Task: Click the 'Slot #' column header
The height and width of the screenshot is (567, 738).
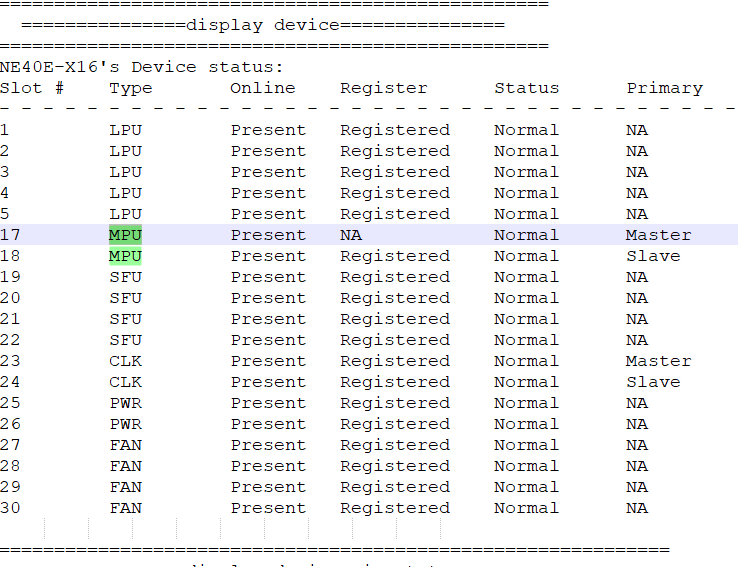Action: pos(32,88)
